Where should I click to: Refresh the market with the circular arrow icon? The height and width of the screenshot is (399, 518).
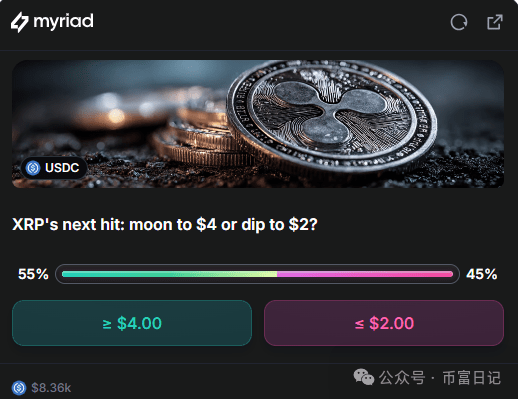(459, 22)
